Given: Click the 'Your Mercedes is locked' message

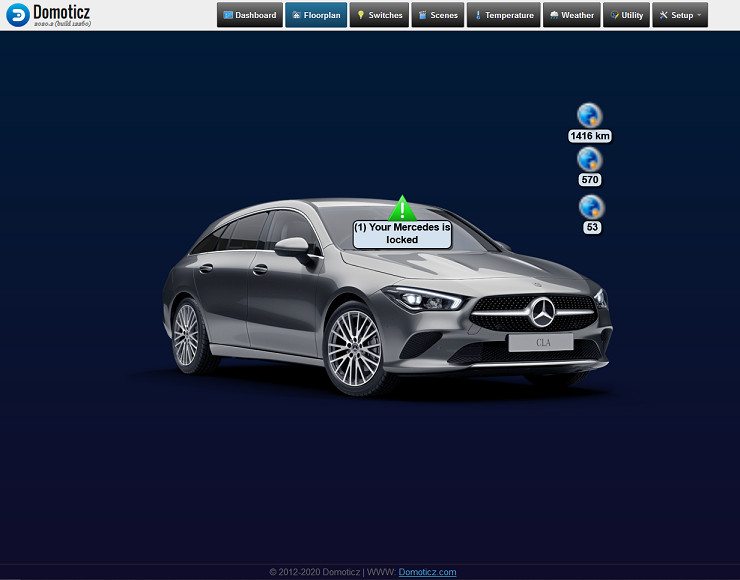Looking at the screenshot, I should pos(402,234).
